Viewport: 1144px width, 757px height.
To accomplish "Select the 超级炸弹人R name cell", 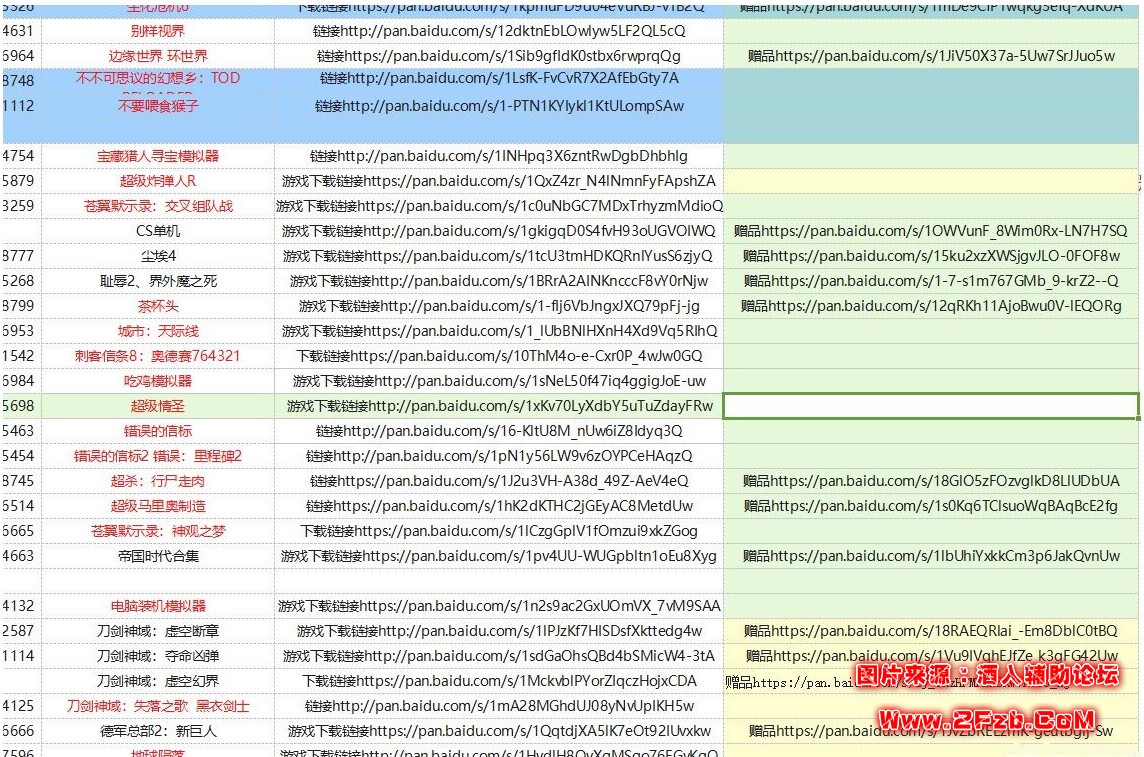I will [158, 181].
